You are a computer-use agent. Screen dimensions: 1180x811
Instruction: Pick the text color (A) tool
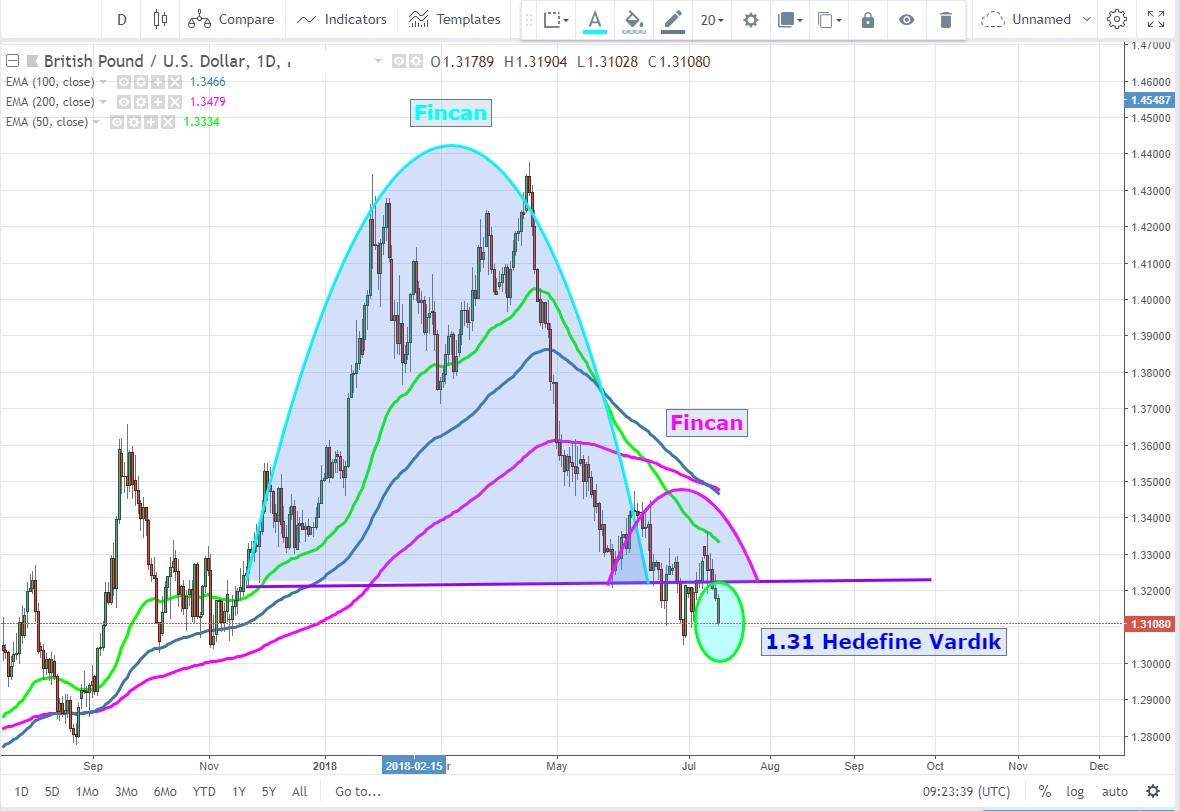click(x=595, y=19)
